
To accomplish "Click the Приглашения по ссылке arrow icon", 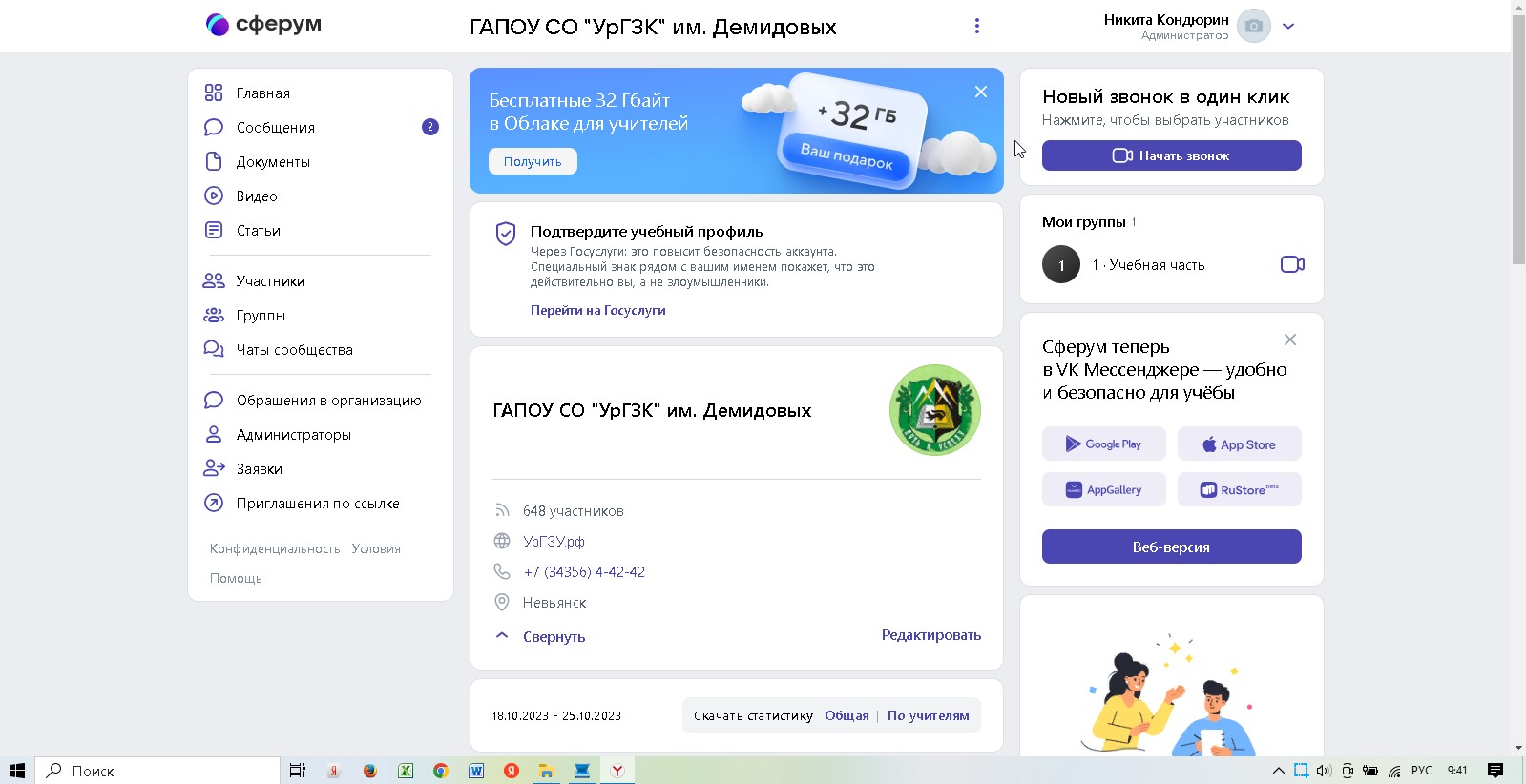I will [x=214, y=503].
